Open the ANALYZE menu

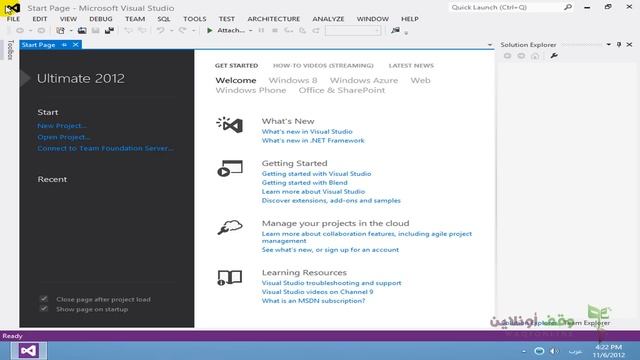pyautogui.click(x=328, y=19)
